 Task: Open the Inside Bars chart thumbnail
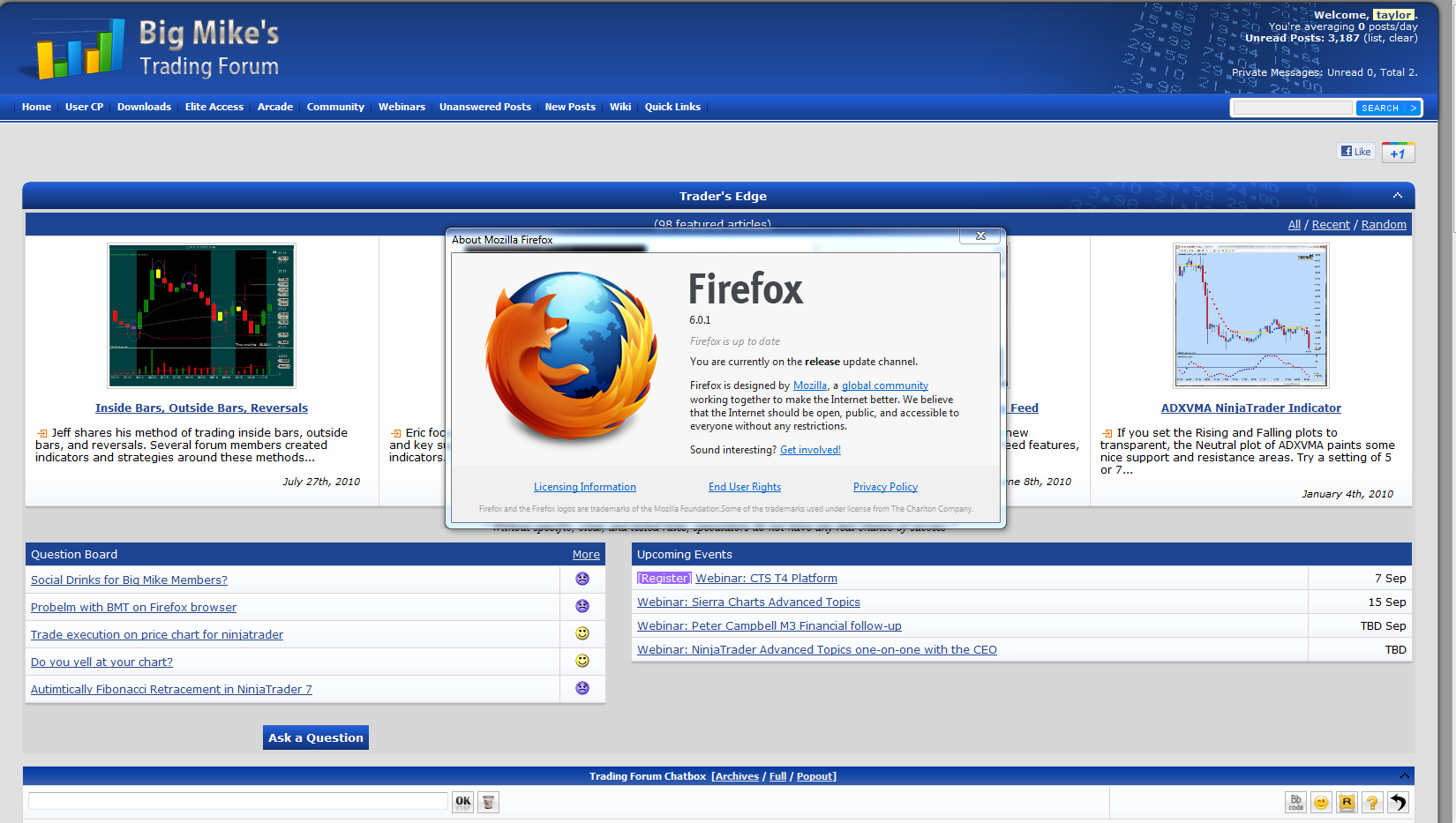pos(201,316)
